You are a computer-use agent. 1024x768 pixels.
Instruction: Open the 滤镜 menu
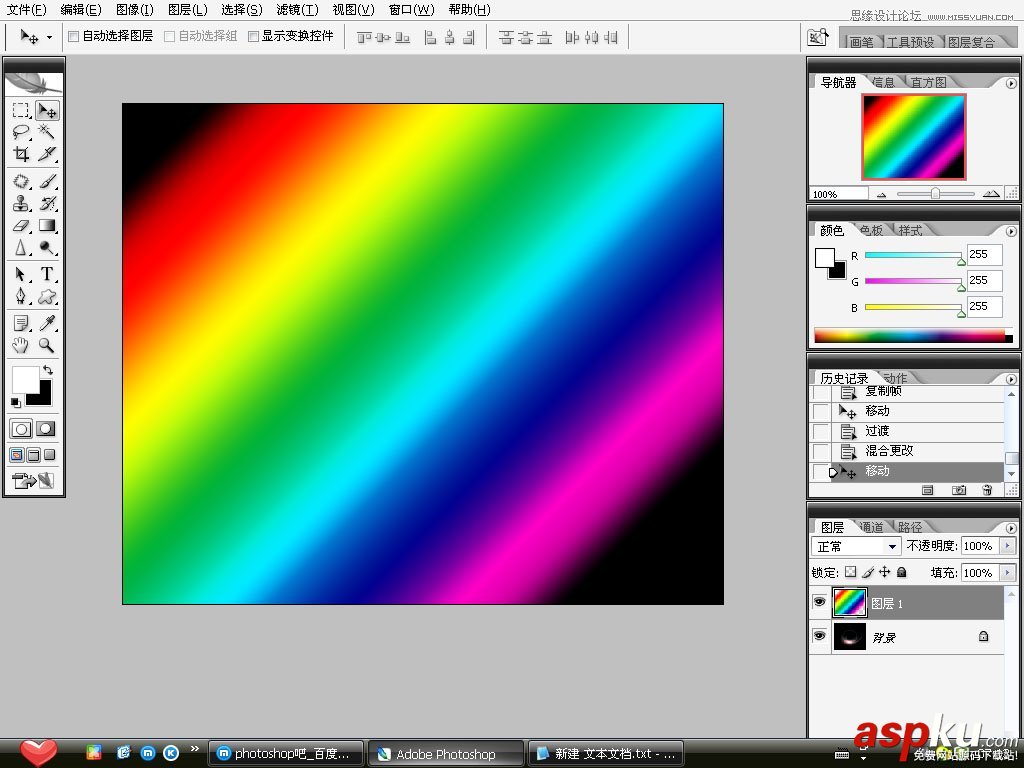click(x=297, y=10)
